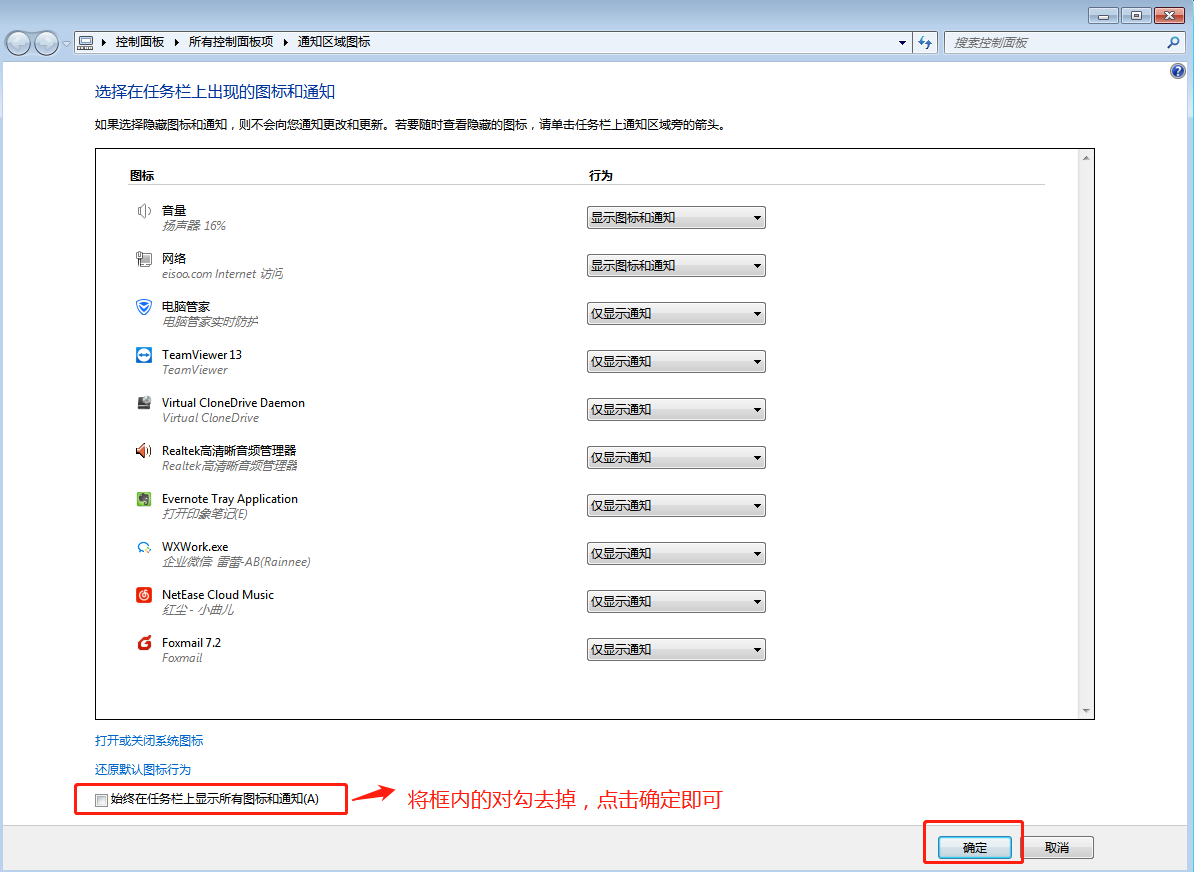Click the 搜索控制面板 search field

click(x=1055, y=43)
